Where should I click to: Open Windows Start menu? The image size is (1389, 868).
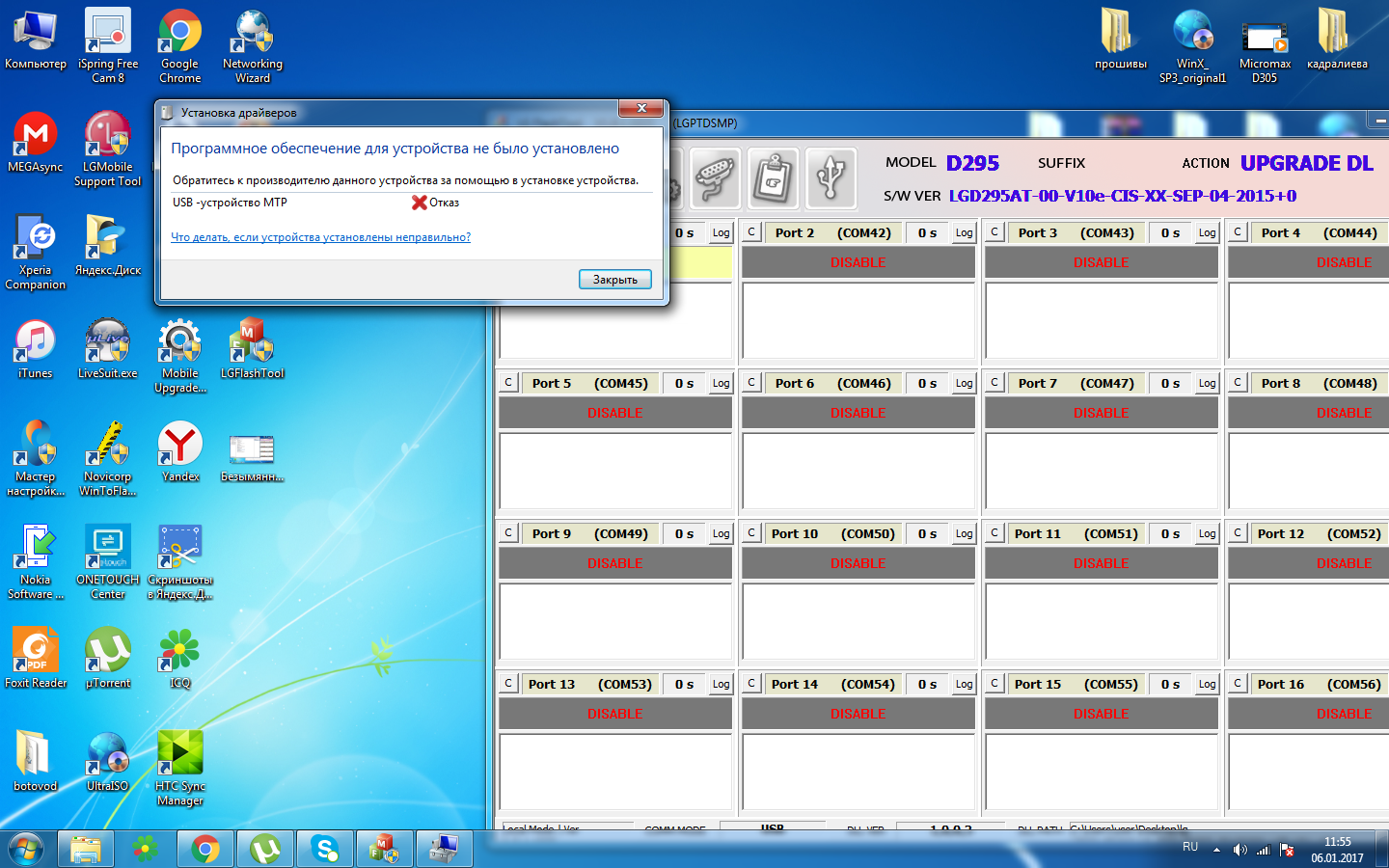coord(26,849)
